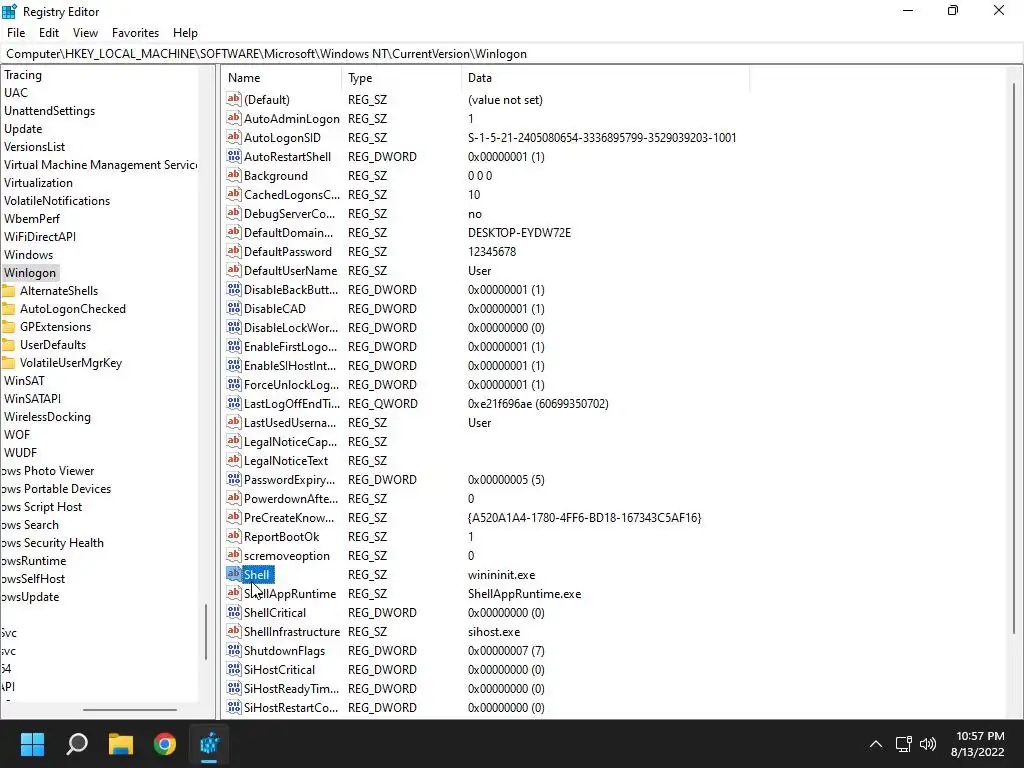
Task: Select the Virtualization tree key
Action: click(39, 183)
